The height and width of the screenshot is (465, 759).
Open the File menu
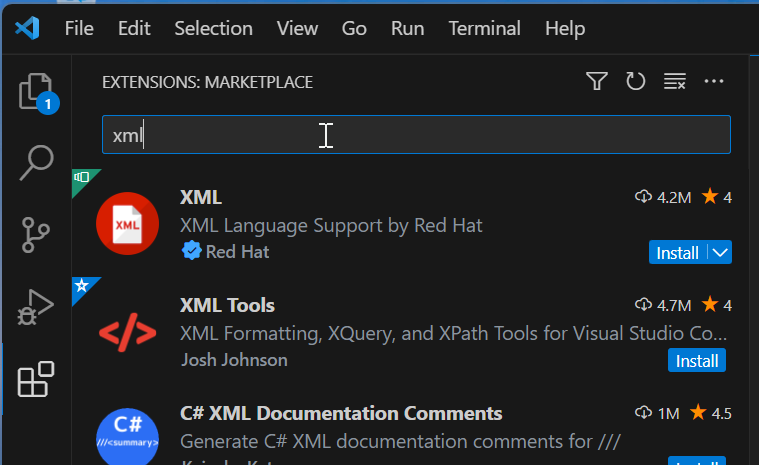[x=79, y=29]
